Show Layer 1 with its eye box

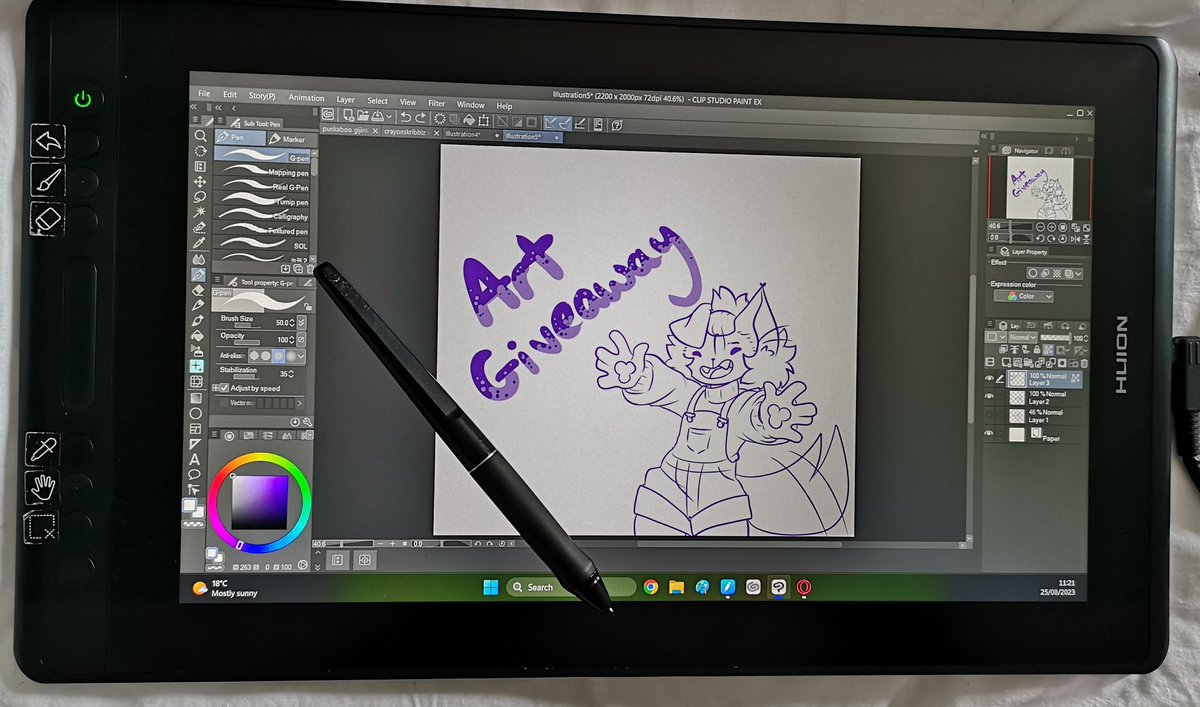[990, 415]
